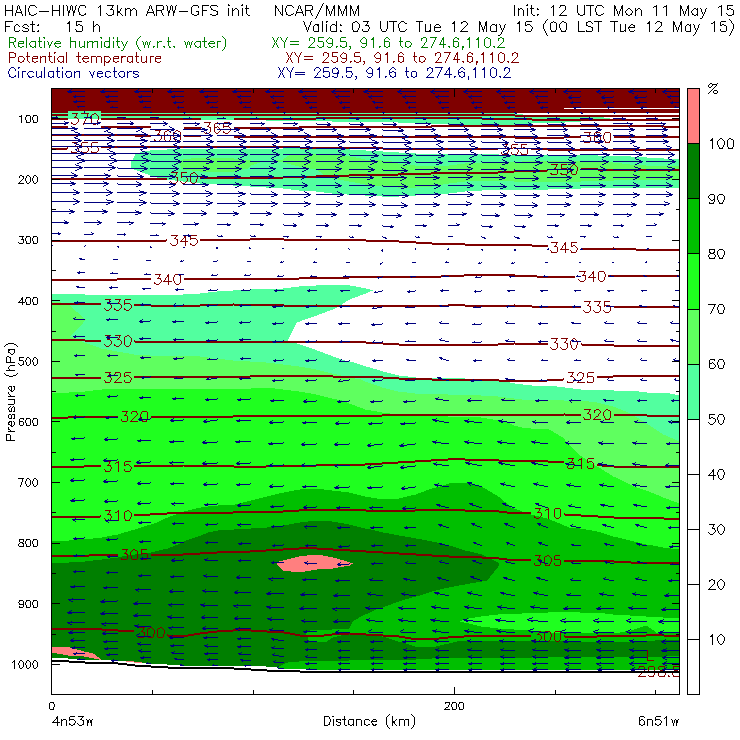
Task: Click the red "Potential temperature" legend text
Action: (84, 58)
